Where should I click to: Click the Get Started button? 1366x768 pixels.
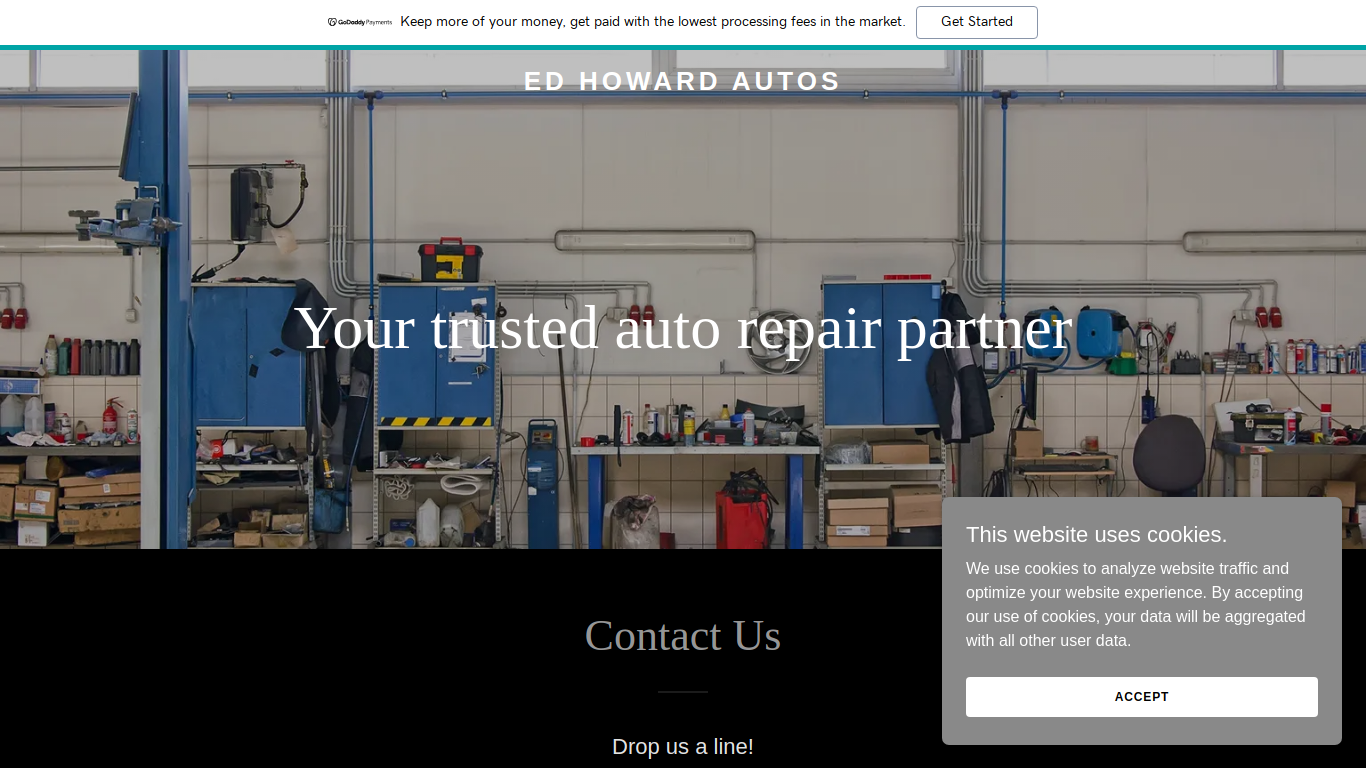tap(977, 22)
